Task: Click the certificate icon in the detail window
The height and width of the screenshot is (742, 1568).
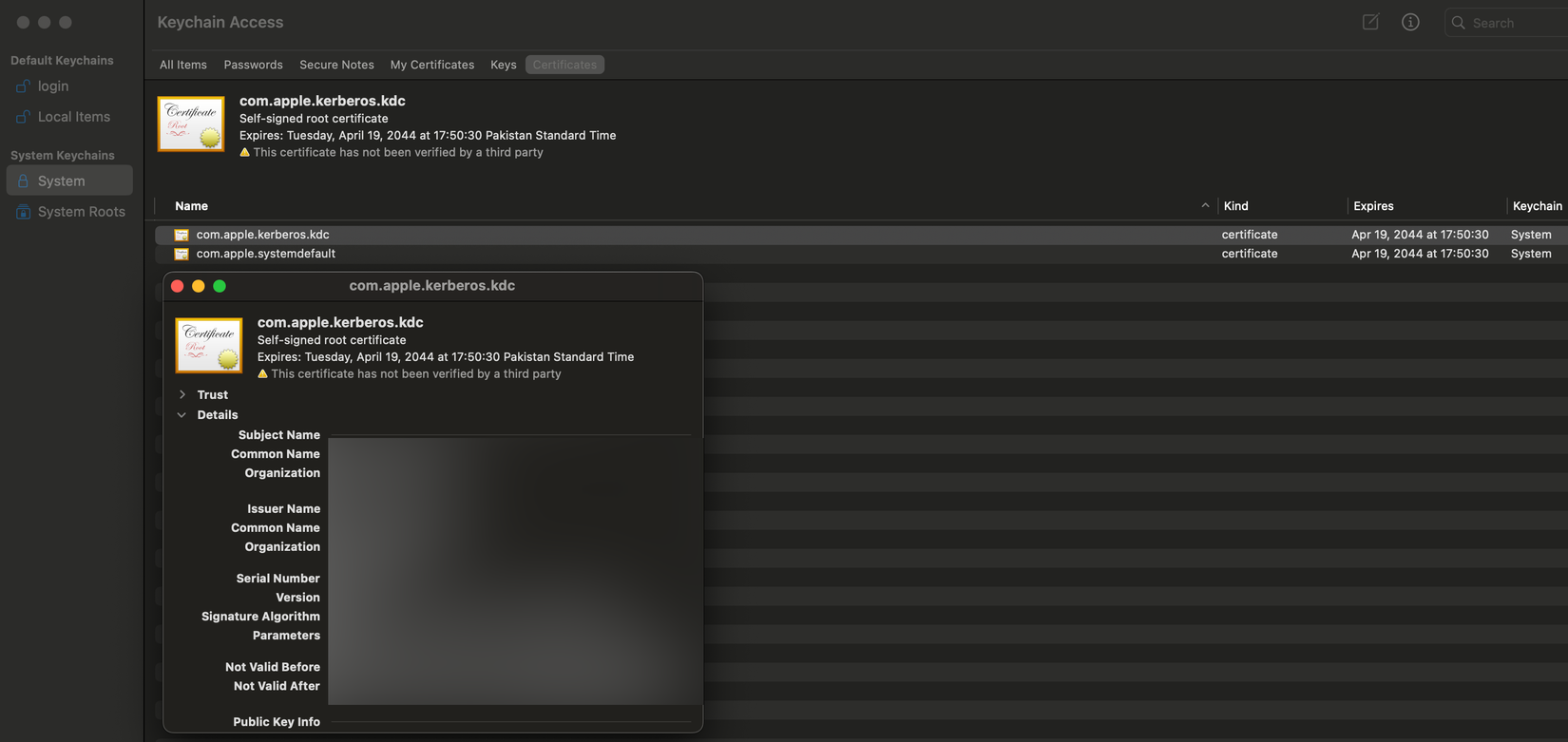Action: coord(209,345)
